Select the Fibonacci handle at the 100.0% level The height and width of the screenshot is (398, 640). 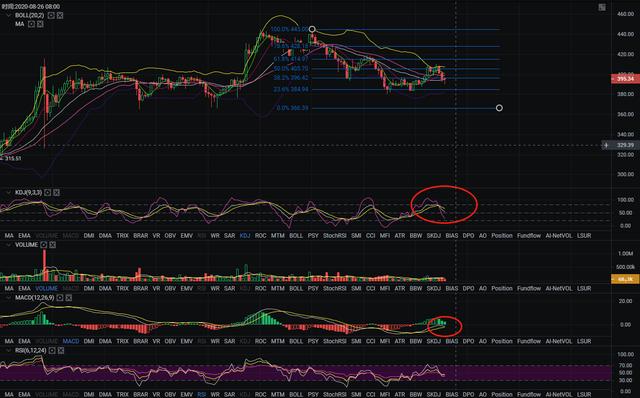[312, 29]
